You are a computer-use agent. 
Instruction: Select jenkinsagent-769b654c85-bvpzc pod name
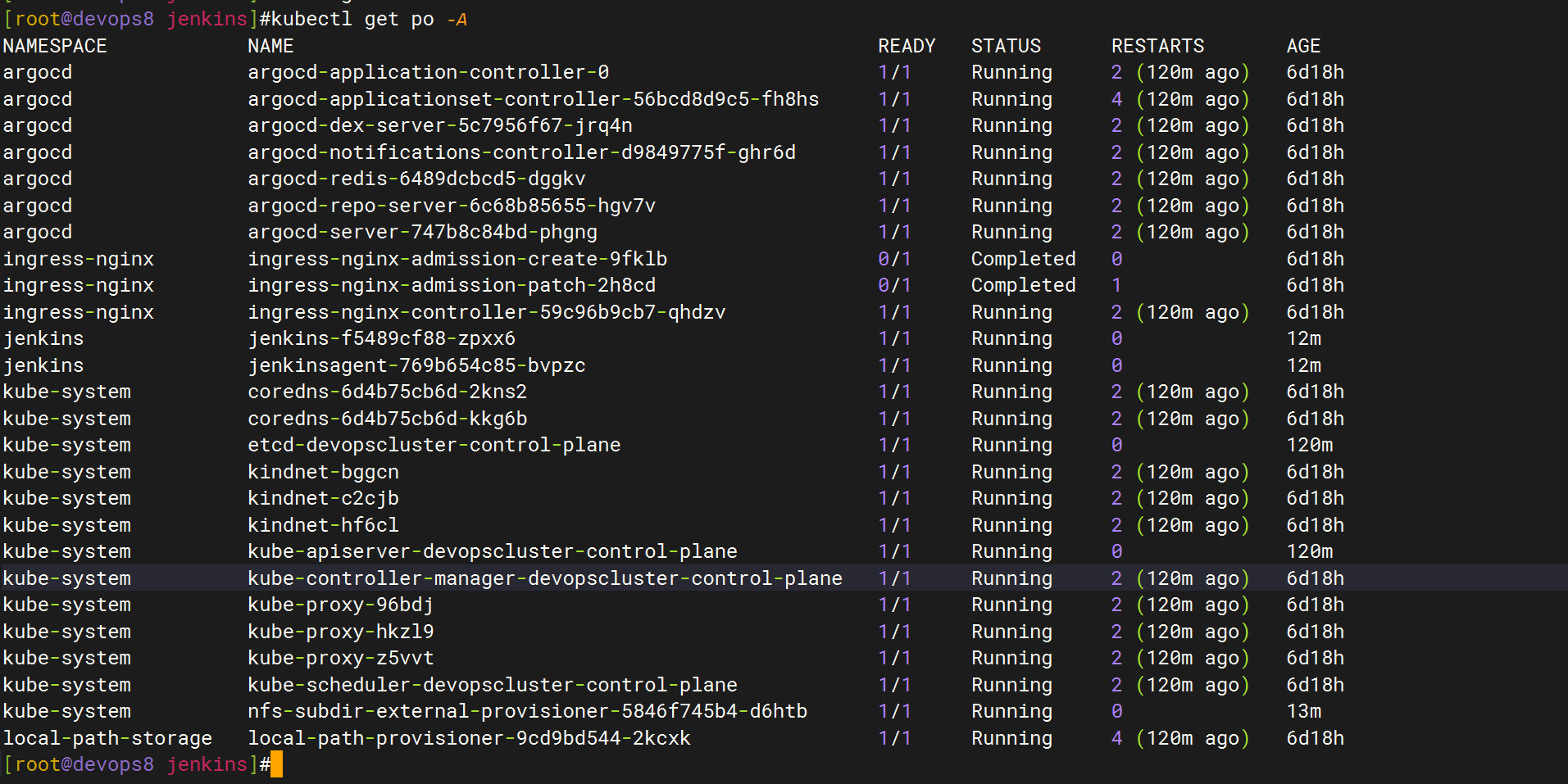[x=416, y=365]
